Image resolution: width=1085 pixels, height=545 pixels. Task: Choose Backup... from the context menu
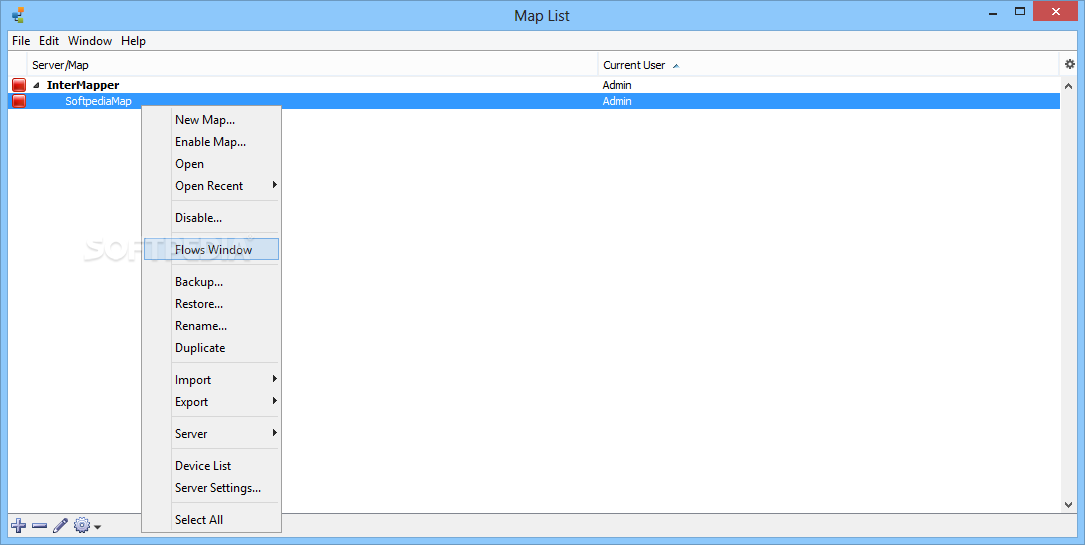(211, 281)
